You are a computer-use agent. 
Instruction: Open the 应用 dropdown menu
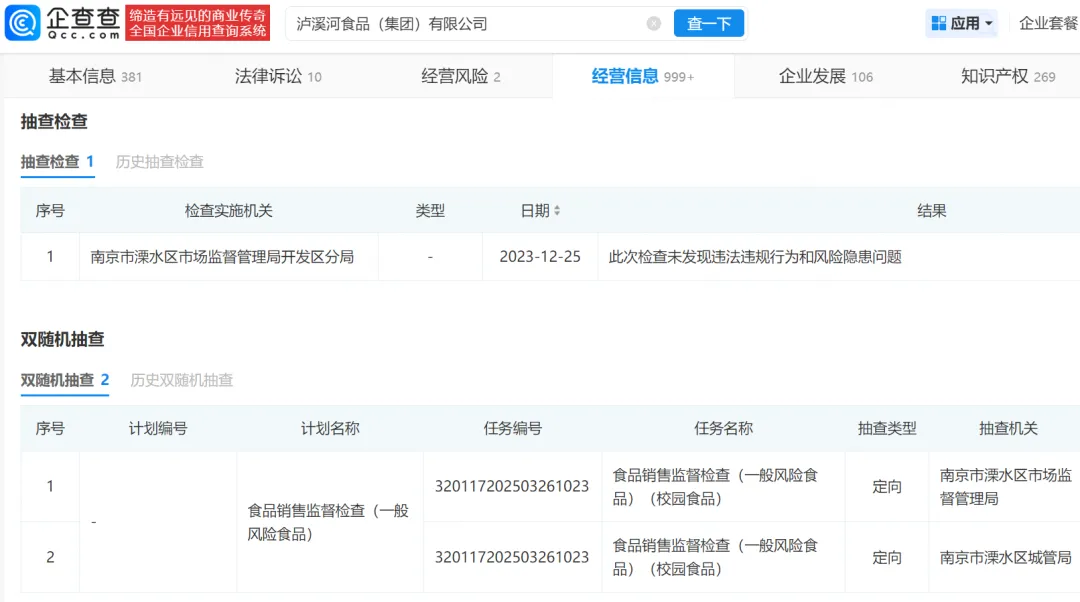pyautogui.click(x=962, y=23)
